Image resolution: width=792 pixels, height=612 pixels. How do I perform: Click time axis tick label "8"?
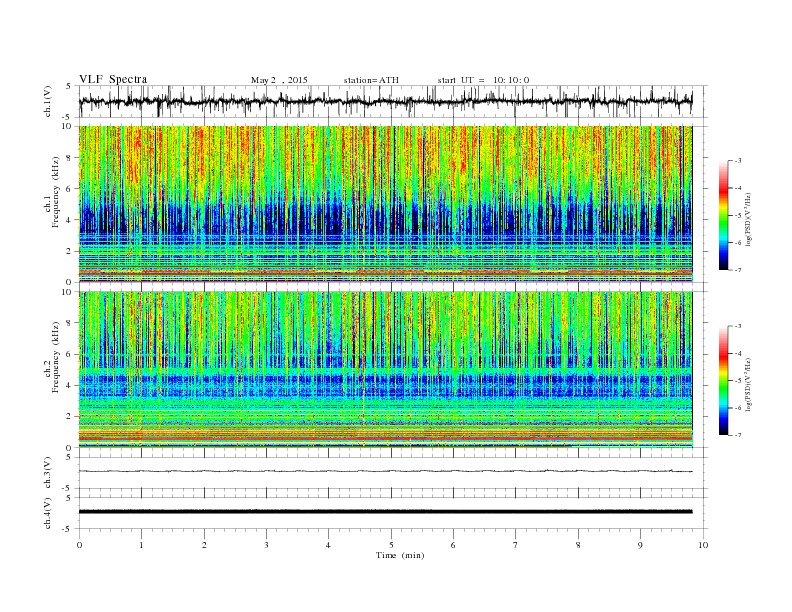578,545
